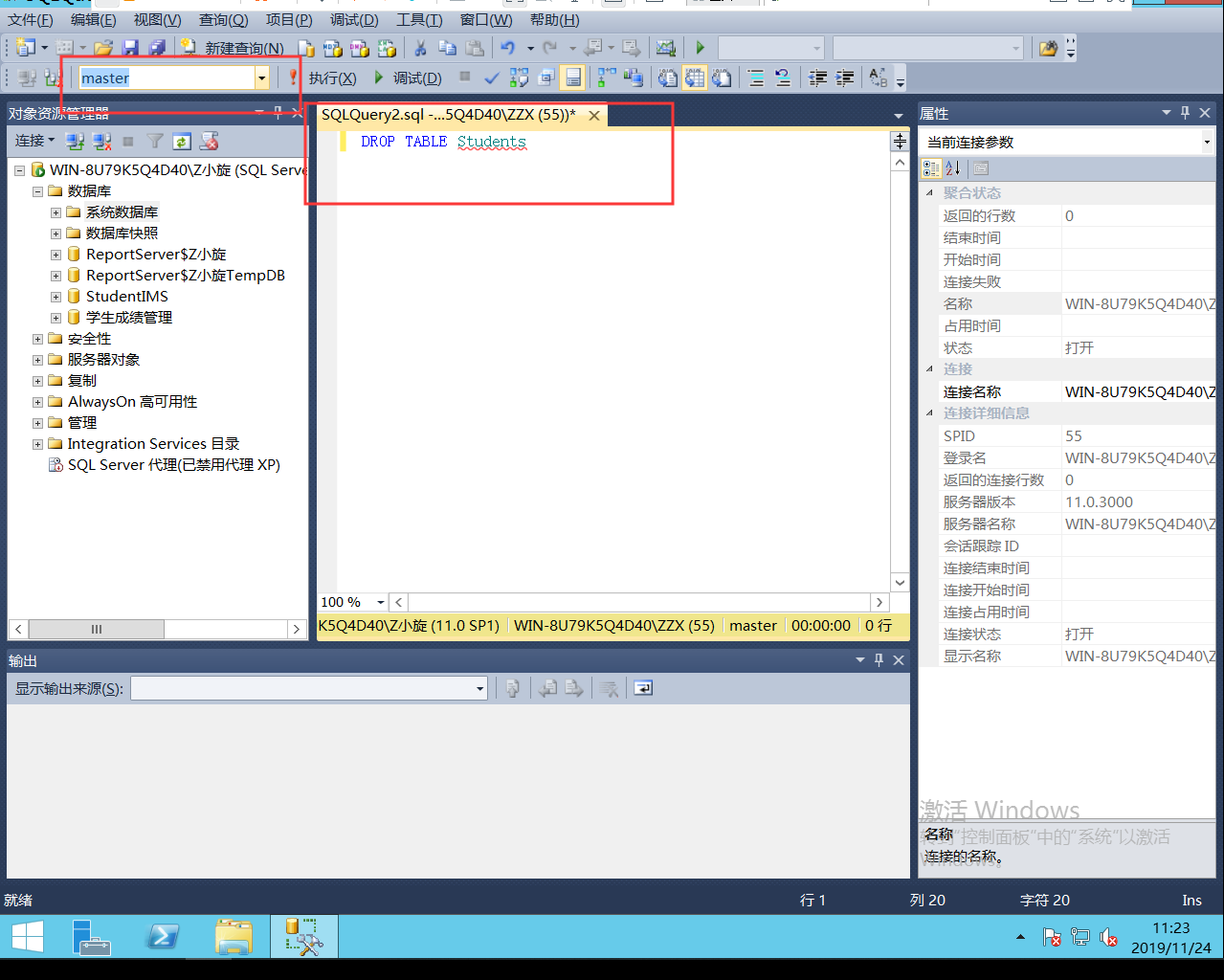
Task: Click Uncomment Selected Lines icon
Action: (x=783, y=78)
